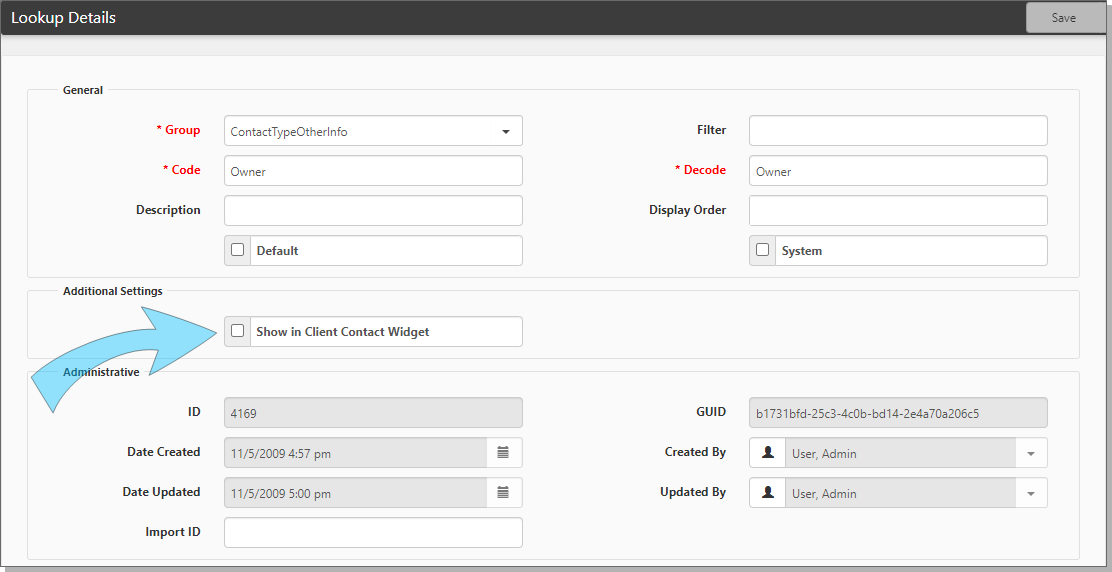Select the Display Order field
This screenshot has height=572, width=1112.
[897, 211]
